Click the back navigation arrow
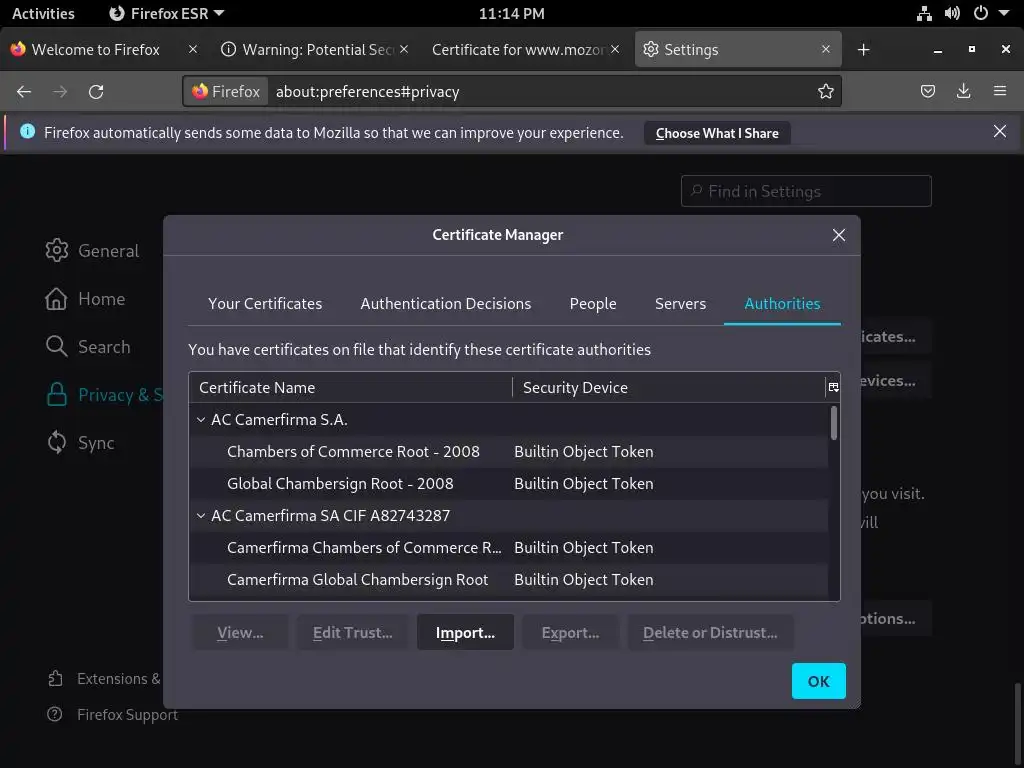1024x768 pixels. (24, 92)
